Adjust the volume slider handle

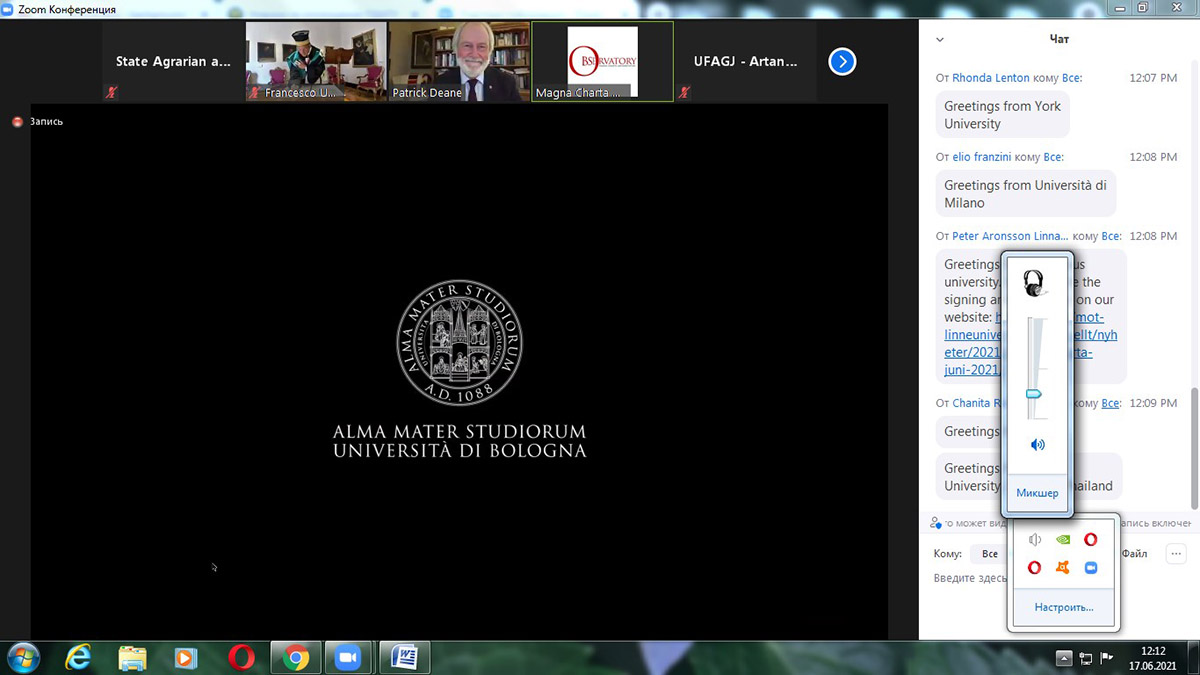coord(1034,394)
